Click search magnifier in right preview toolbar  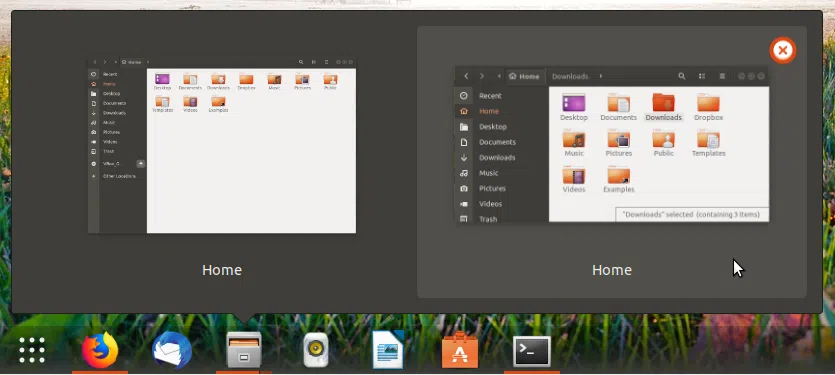[682, 76]
